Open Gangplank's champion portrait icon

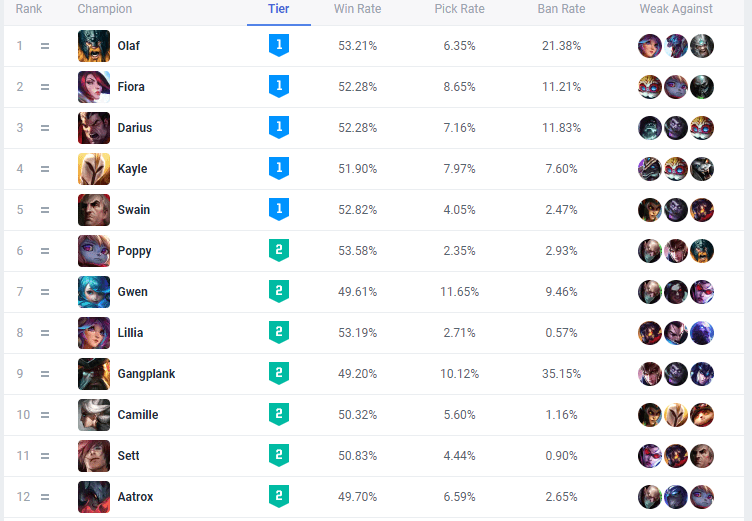click(94, 374)
